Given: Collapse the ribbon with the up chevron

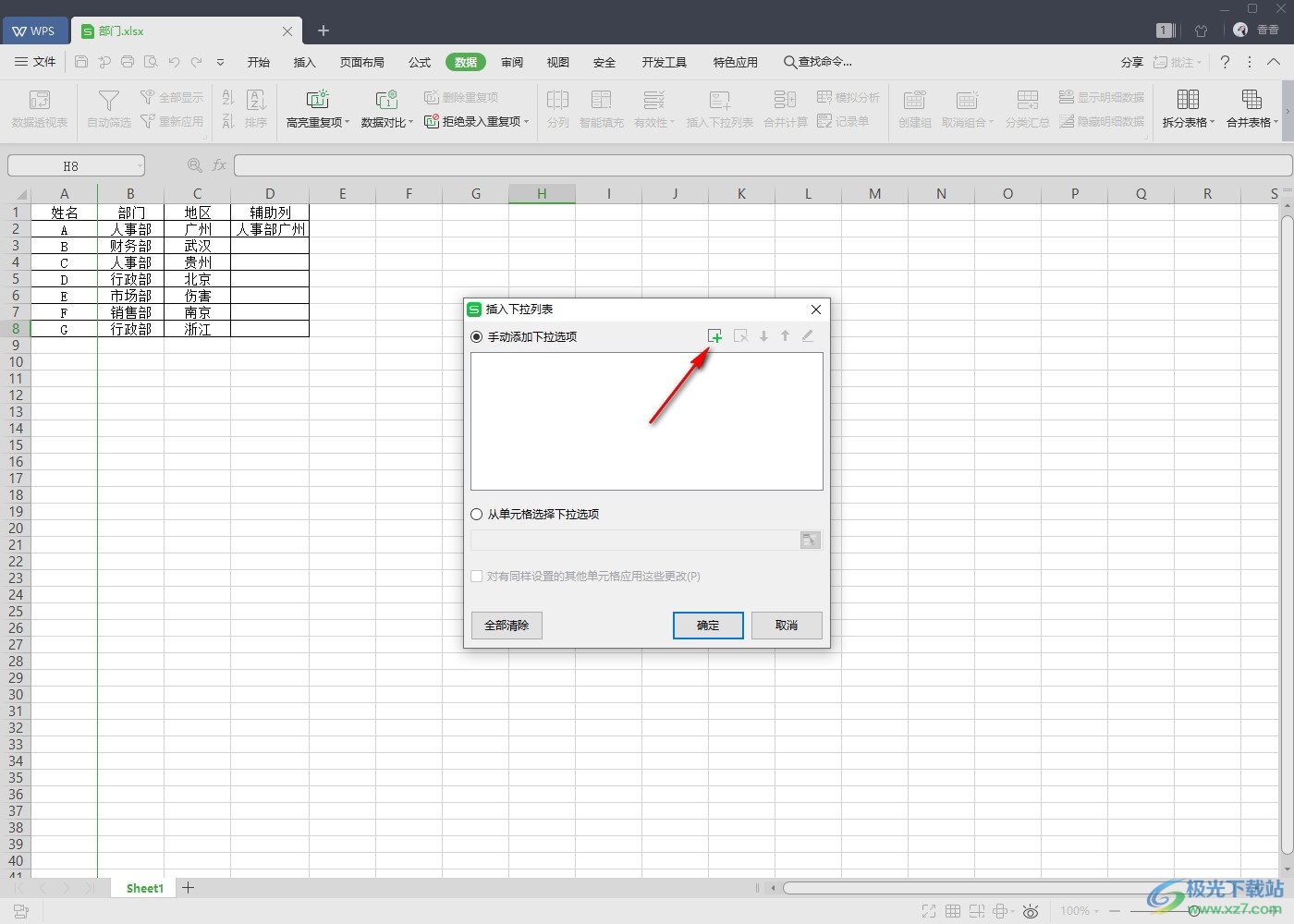Looking at the screenshot, I should [1274, 62].
